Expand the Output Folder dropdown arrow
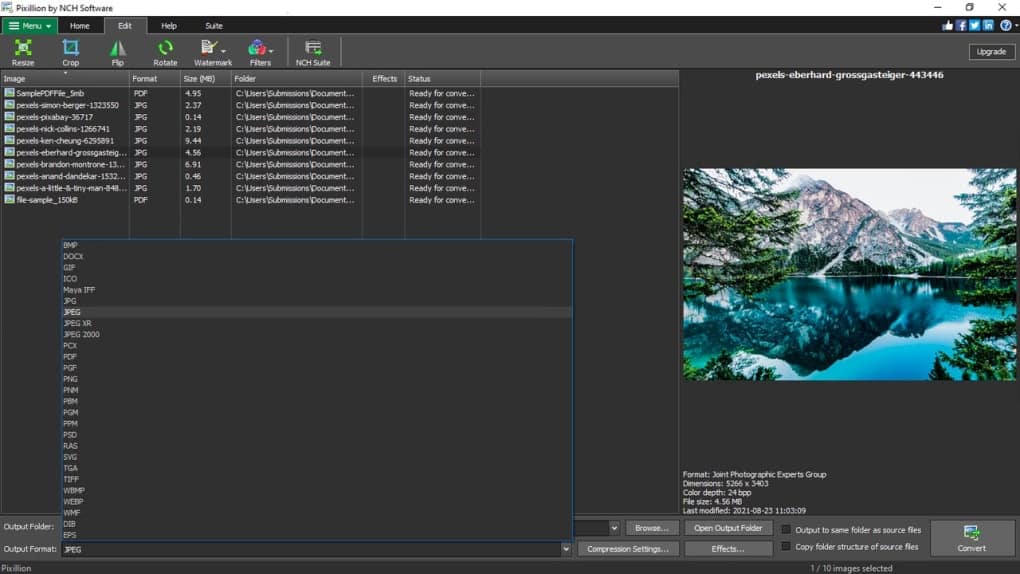Image resolution: width=1020 pixels, height=574 pixels. (x=613, y=528)
